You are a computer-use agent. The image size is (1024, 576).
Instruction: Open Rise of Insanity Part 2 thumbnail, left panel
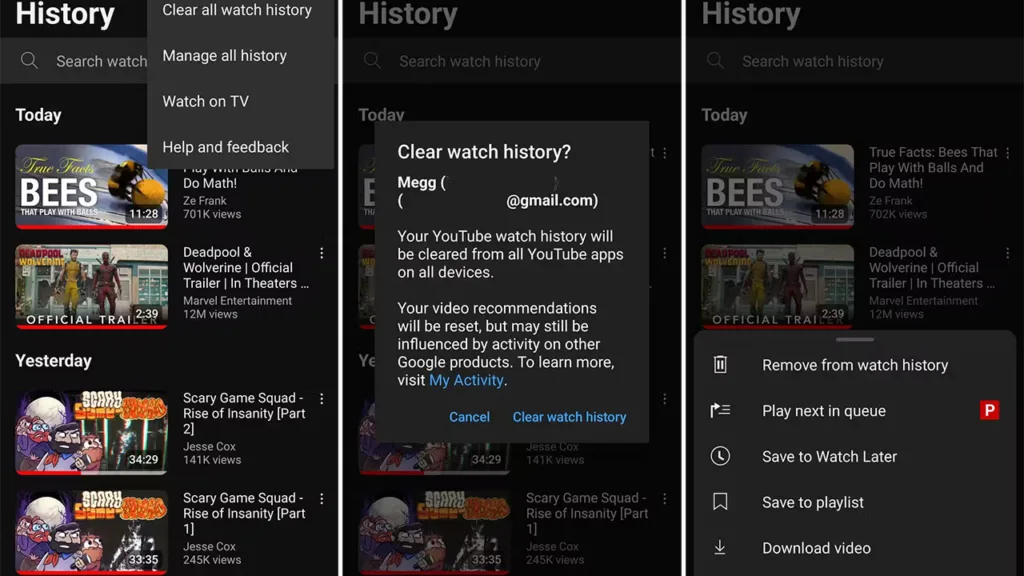91,432
